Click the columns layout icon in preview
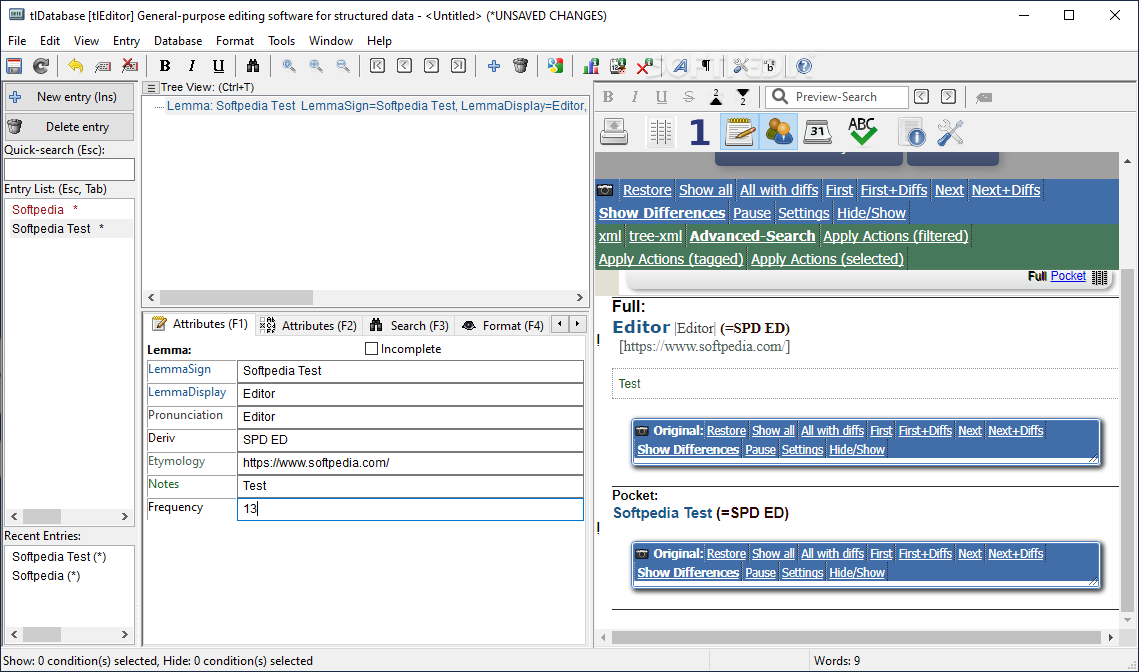 (660, 132)
